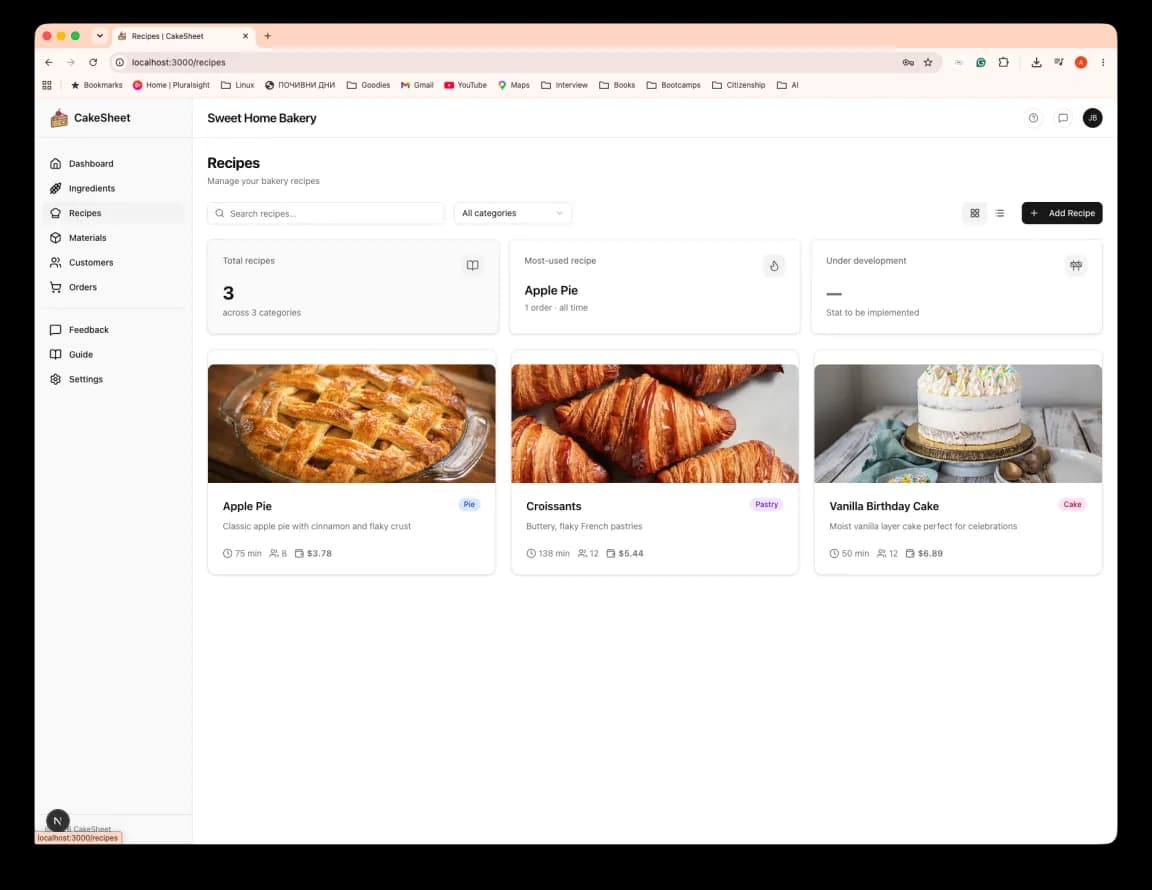
Task: Open the Goodies bookmarks folder
Action: point(368,85)
